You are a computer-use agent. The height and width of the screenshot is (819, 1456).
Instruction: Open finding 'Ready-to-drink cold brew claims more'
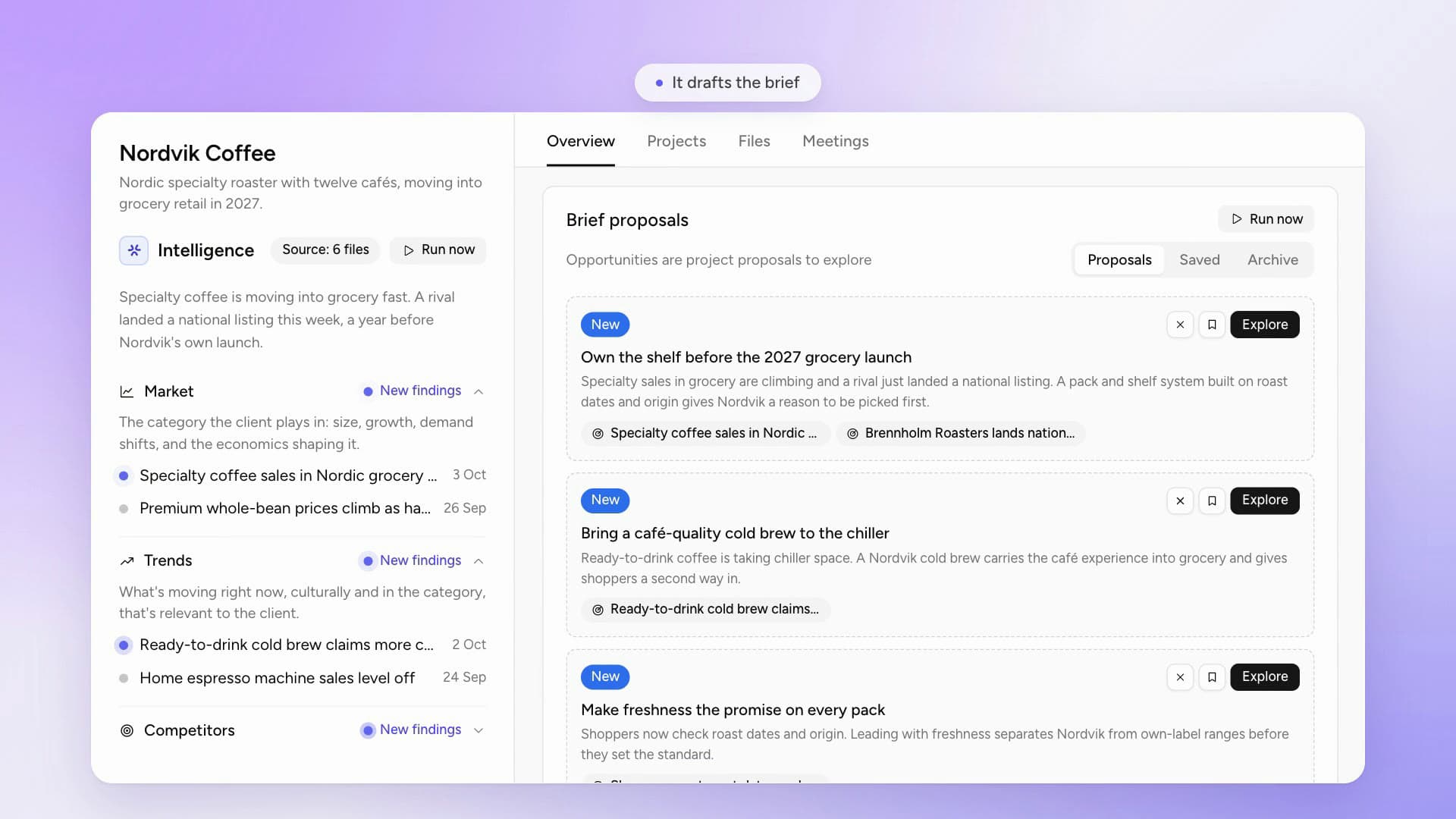coord(302,645)
